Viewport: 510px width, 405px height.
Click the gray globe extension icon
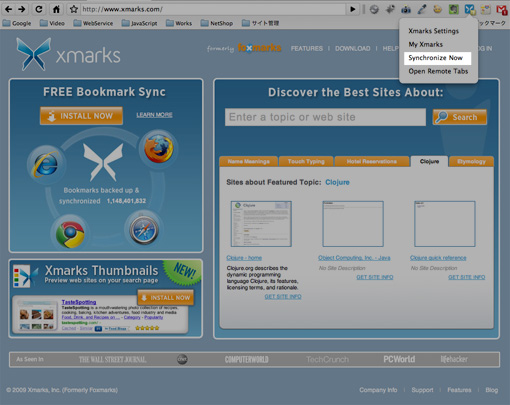[374, 9]
